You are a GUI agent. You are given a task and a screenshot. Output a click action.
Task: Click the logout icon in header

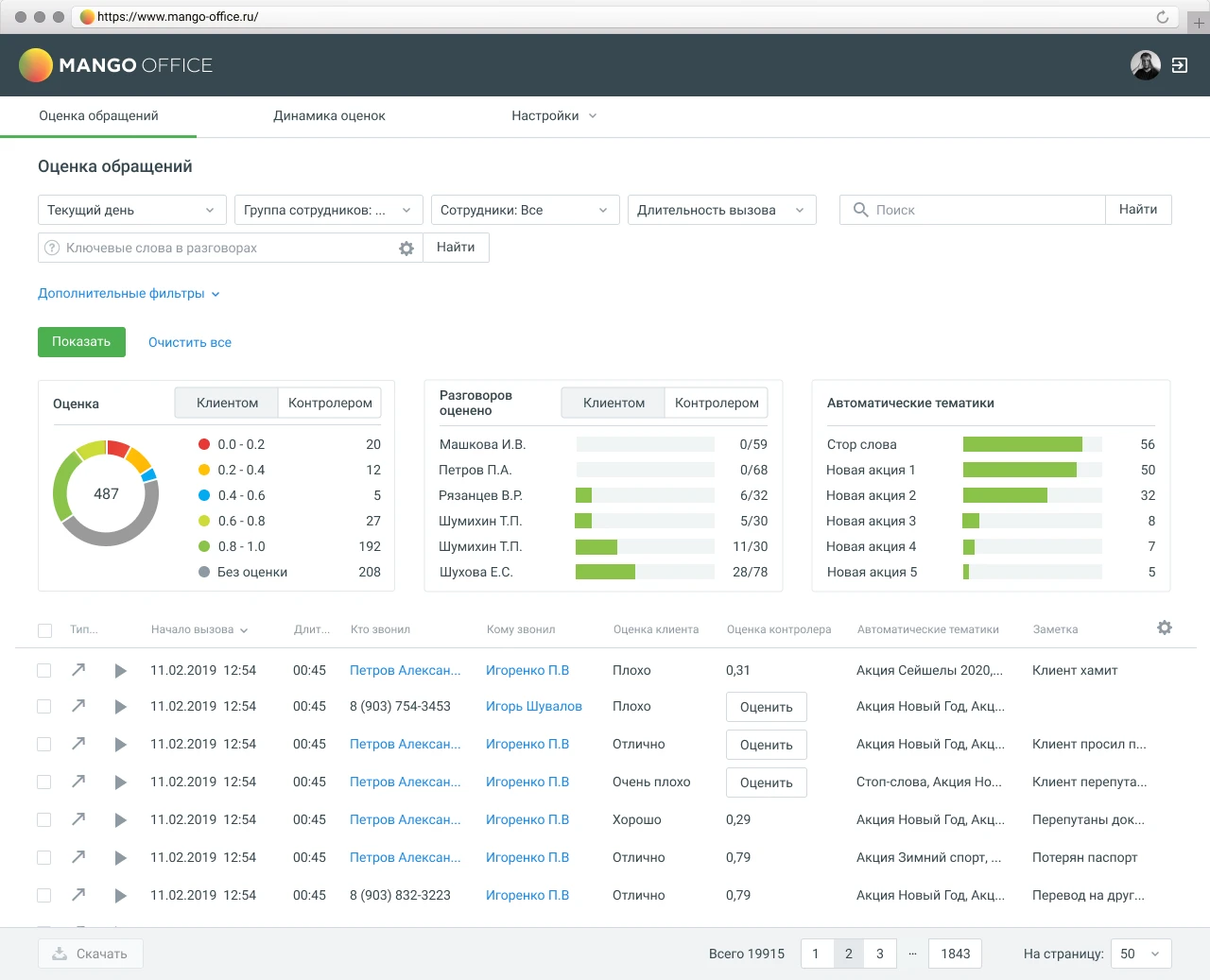(1180, 65)
